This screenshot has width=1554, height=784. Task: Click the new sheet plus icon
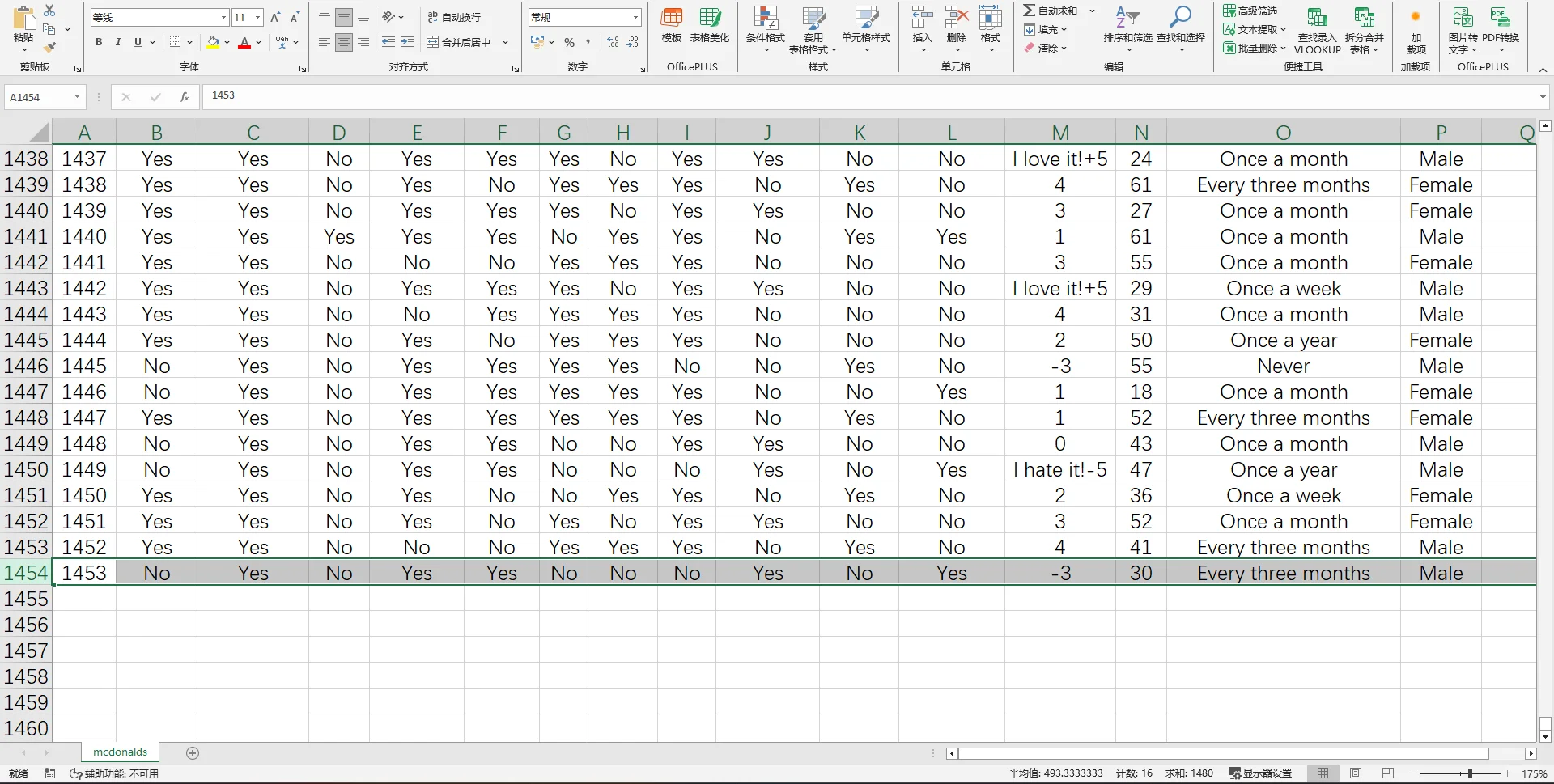[193, 753]
